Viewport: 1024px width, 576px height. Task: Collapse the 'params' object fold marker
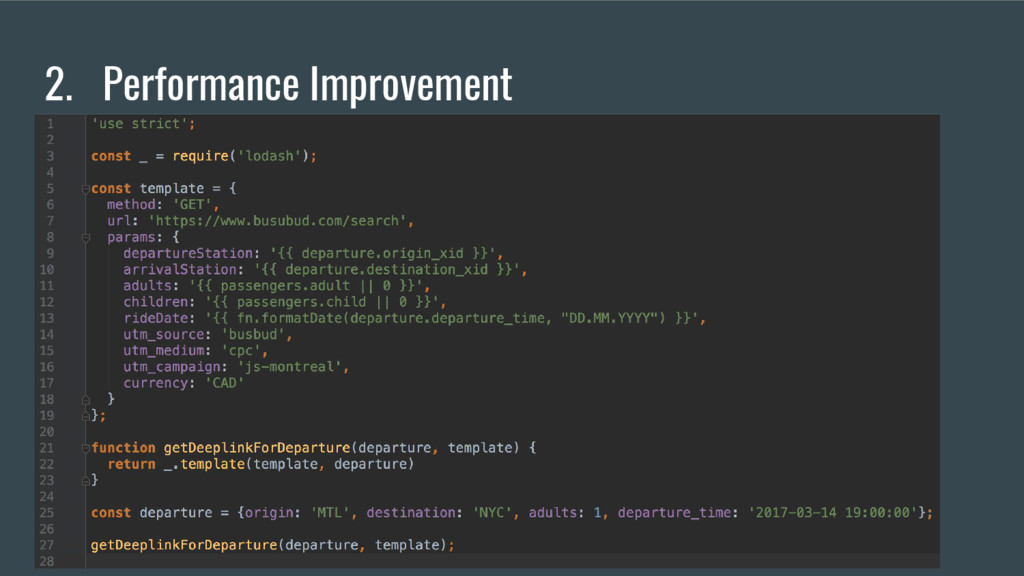click(x=86, y=238)
